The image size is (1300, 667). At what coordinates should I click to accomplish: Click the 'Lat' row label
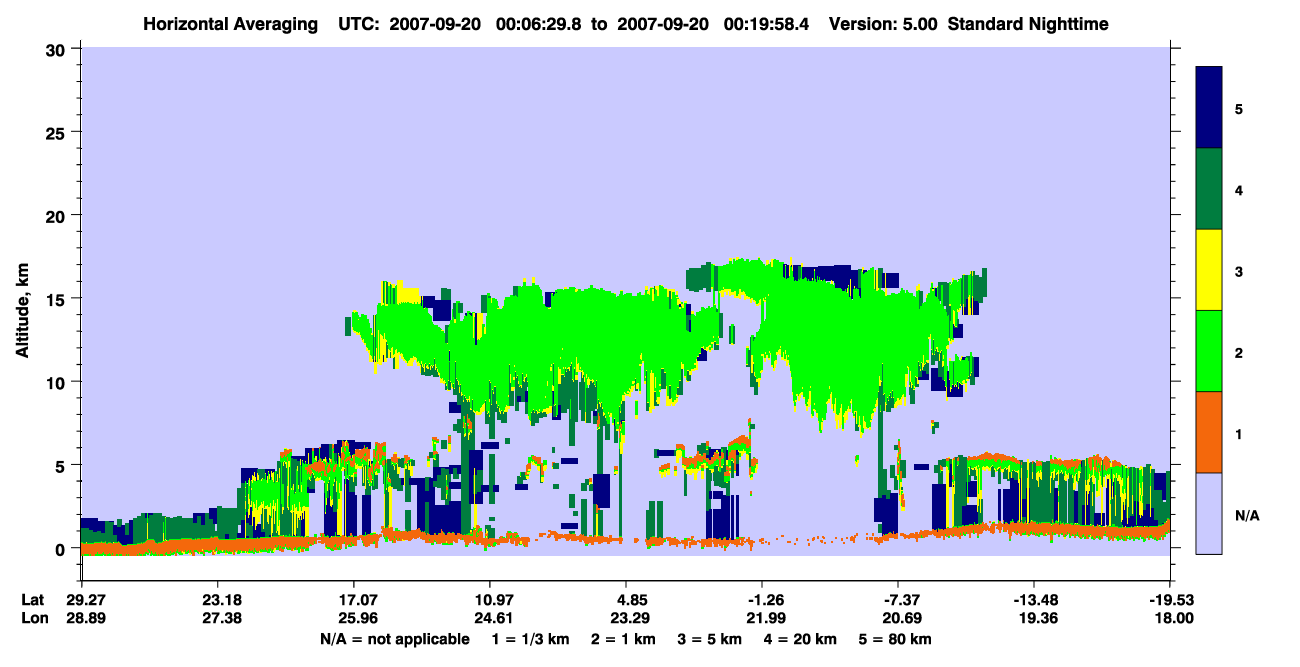[33, 600]
